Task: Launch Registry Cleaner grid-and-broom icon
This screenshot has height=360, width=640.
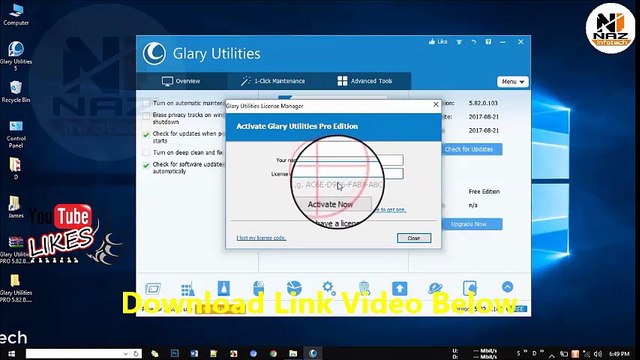Action: (188, 289)
